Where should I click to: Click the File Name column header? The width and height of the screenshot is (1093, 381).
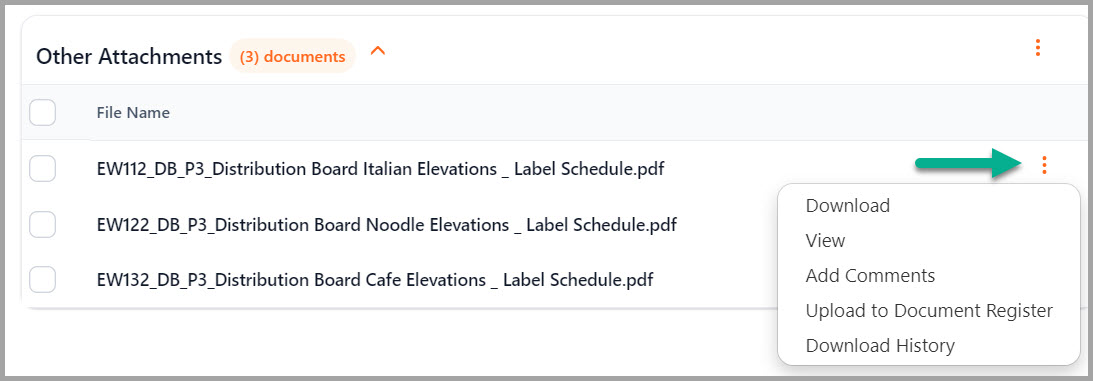pyautogui.click(x=133, y=112)
